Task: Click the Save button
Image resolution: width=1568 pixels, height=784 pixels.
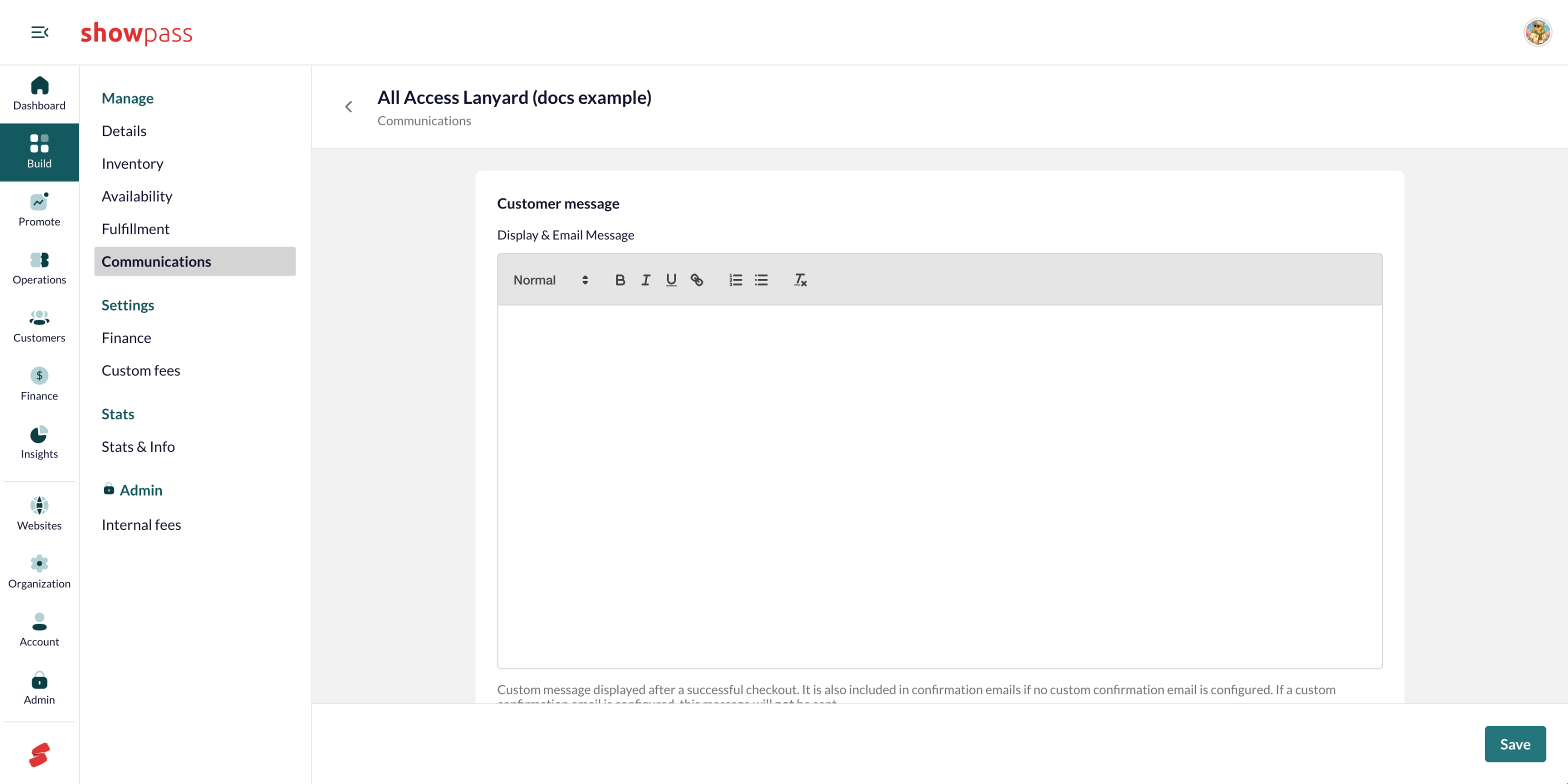Action: click(1514, 744)
